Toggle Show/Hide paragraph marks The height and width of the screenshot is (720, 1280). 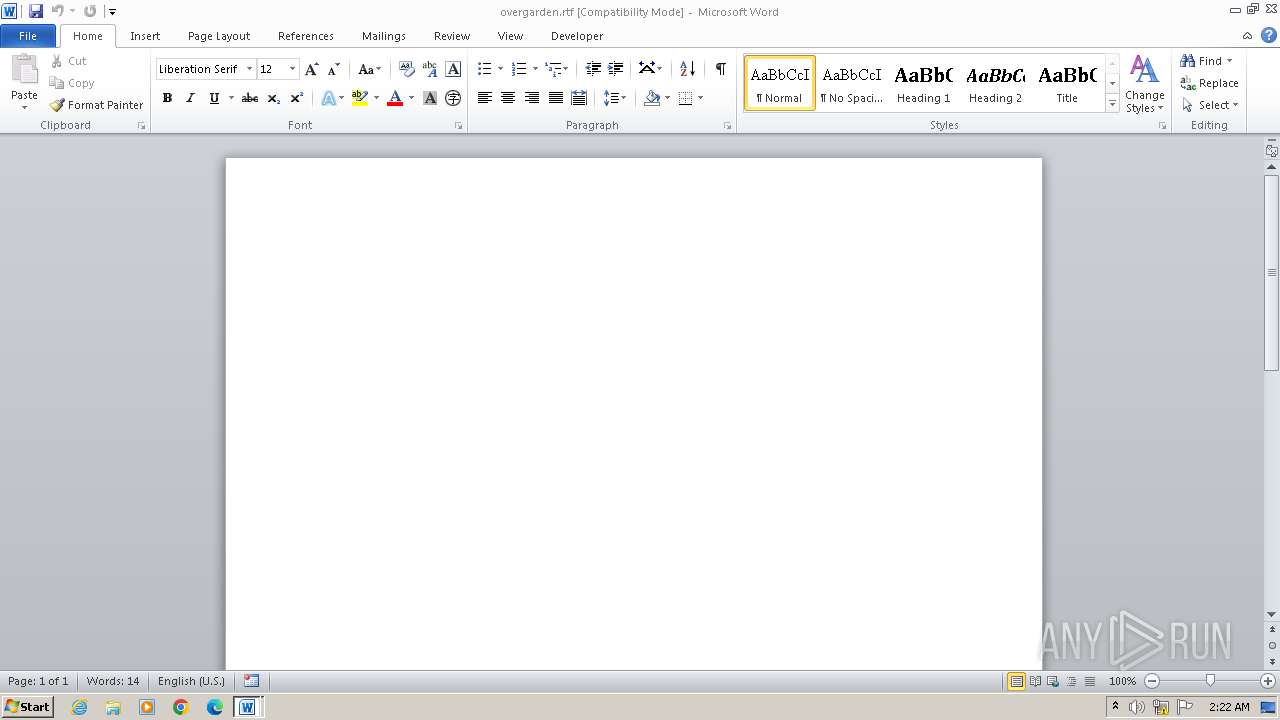coord(721,69)
